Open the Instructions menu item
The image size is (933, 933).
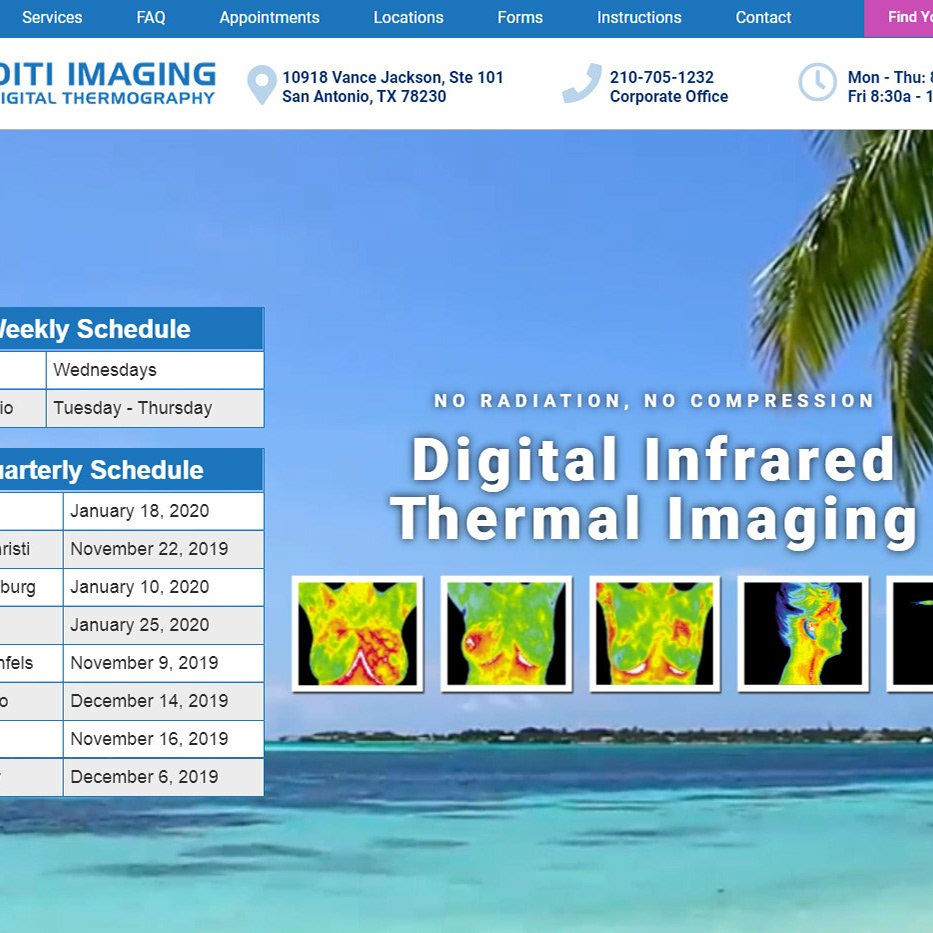[x=639, y=17]
